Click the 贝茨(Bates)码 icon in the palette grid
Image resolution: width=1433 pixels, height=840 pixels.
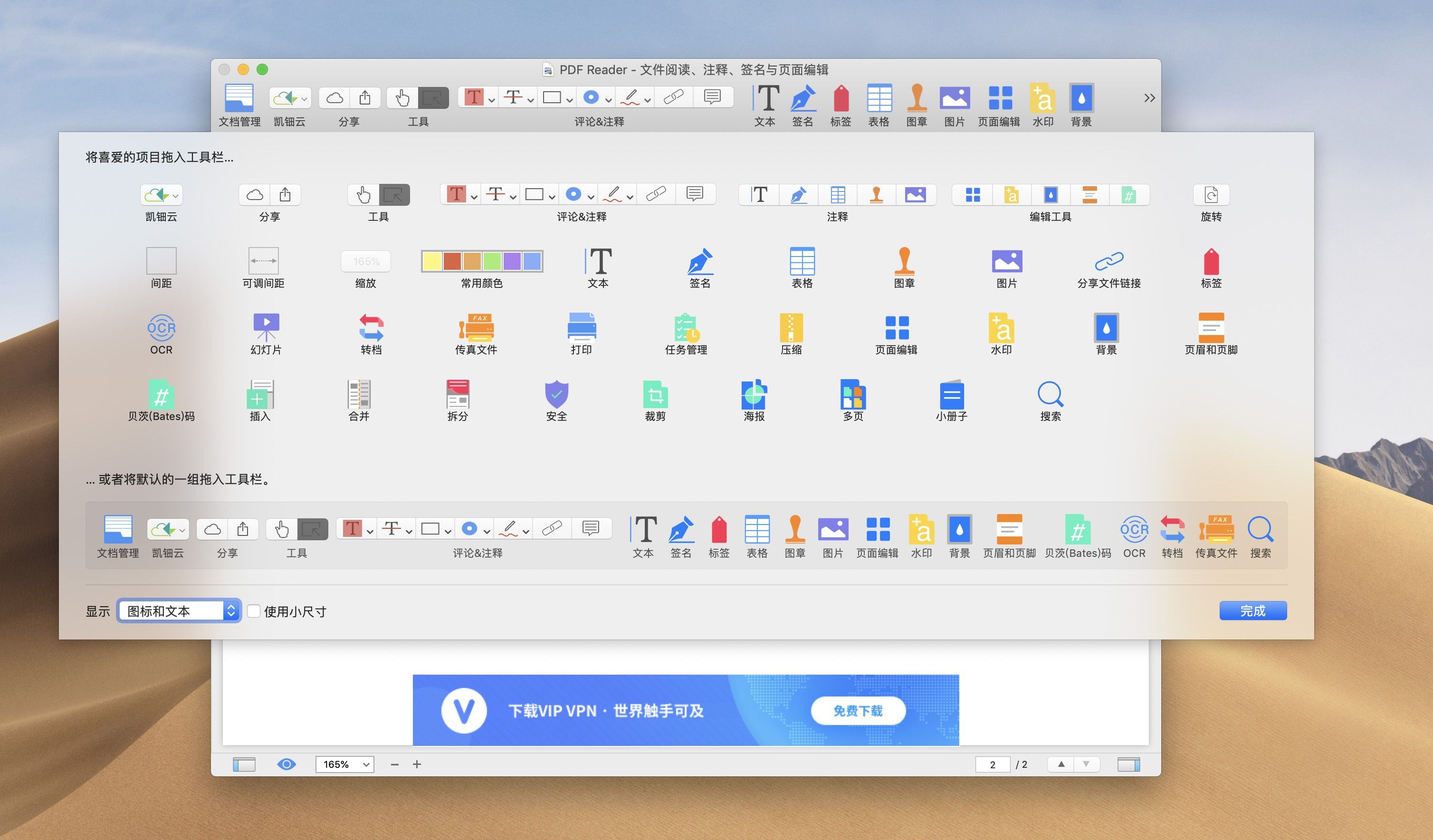pyautogui.click(x=161, y=394)
